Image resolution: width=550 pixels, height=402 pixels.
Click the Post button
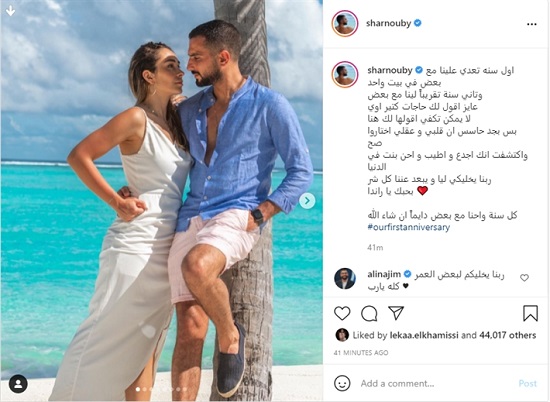pos(528,383)
